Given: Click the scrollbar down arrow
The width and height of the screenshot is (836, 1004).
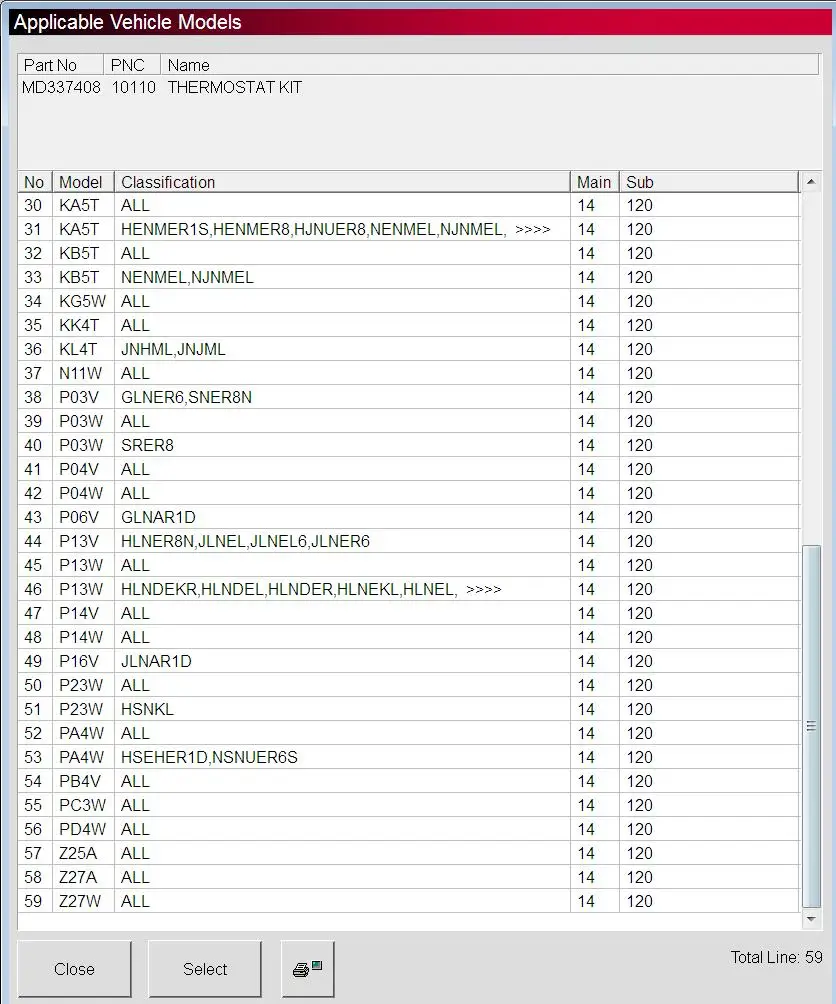Looking at the screenshot, I should click(811, 919).
